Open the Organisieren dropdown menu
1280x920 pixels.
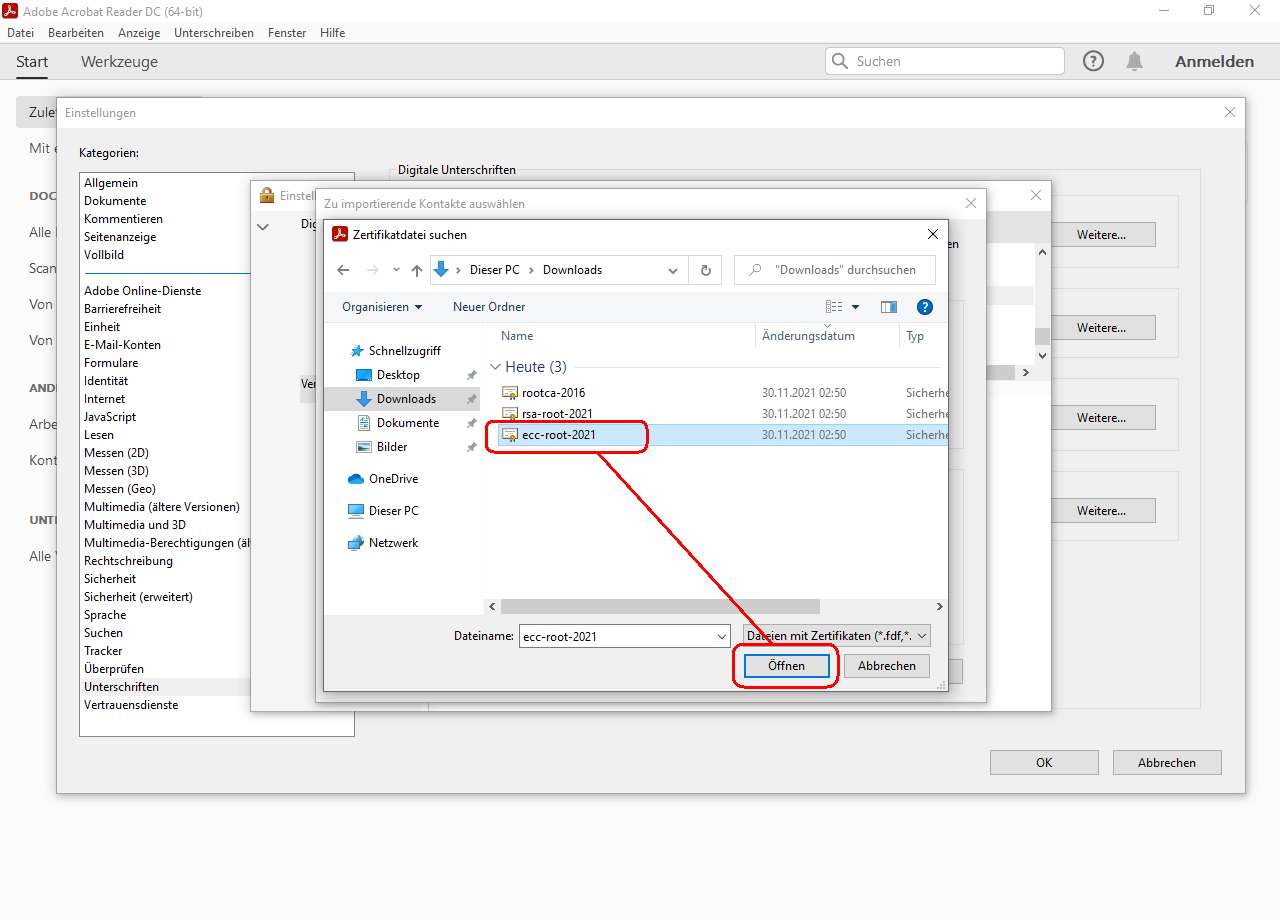(x=382, y=307)
